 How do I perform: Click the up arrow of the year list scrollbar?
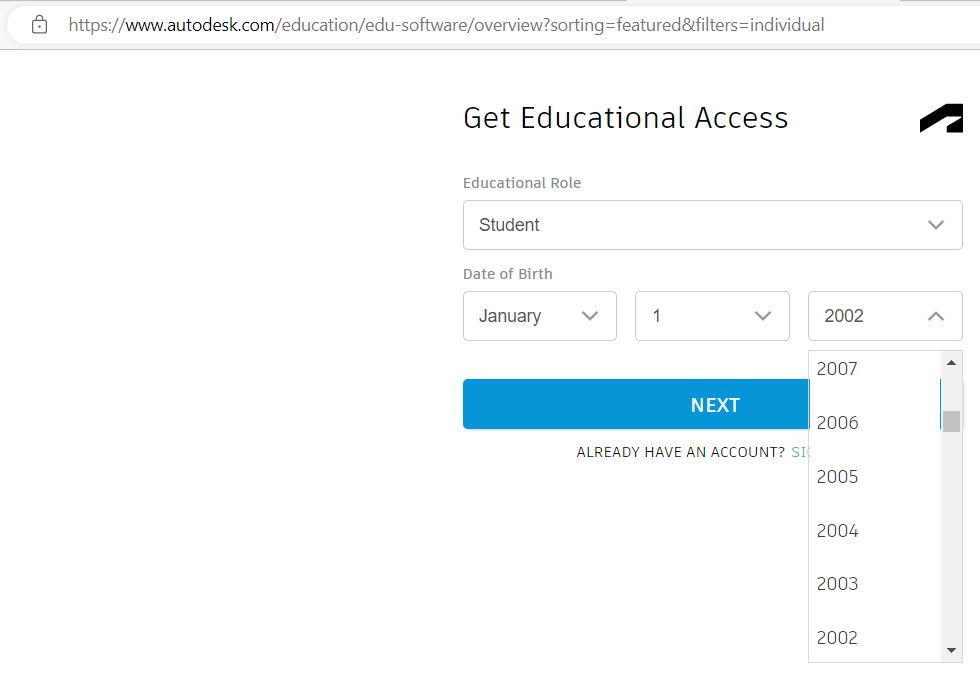951,363
